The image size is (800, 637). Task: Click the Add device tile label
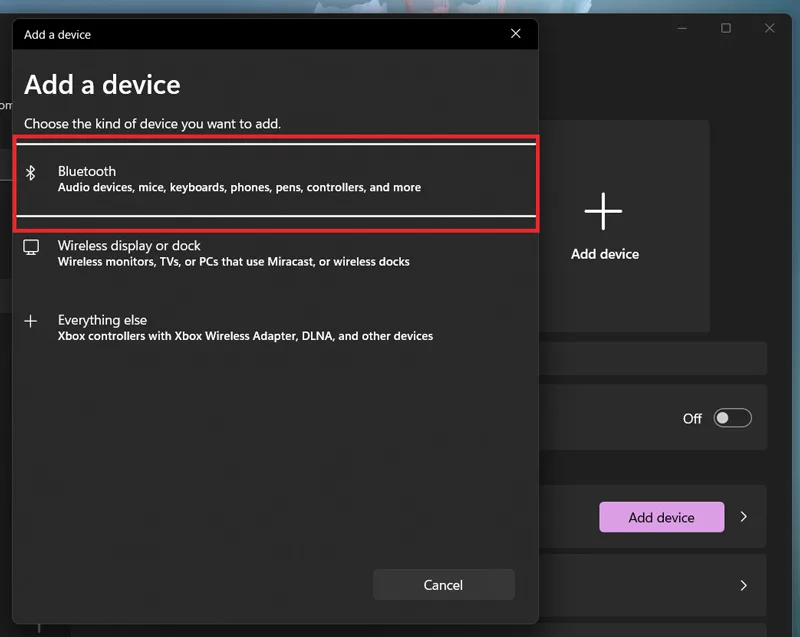[x=605, y=254]
